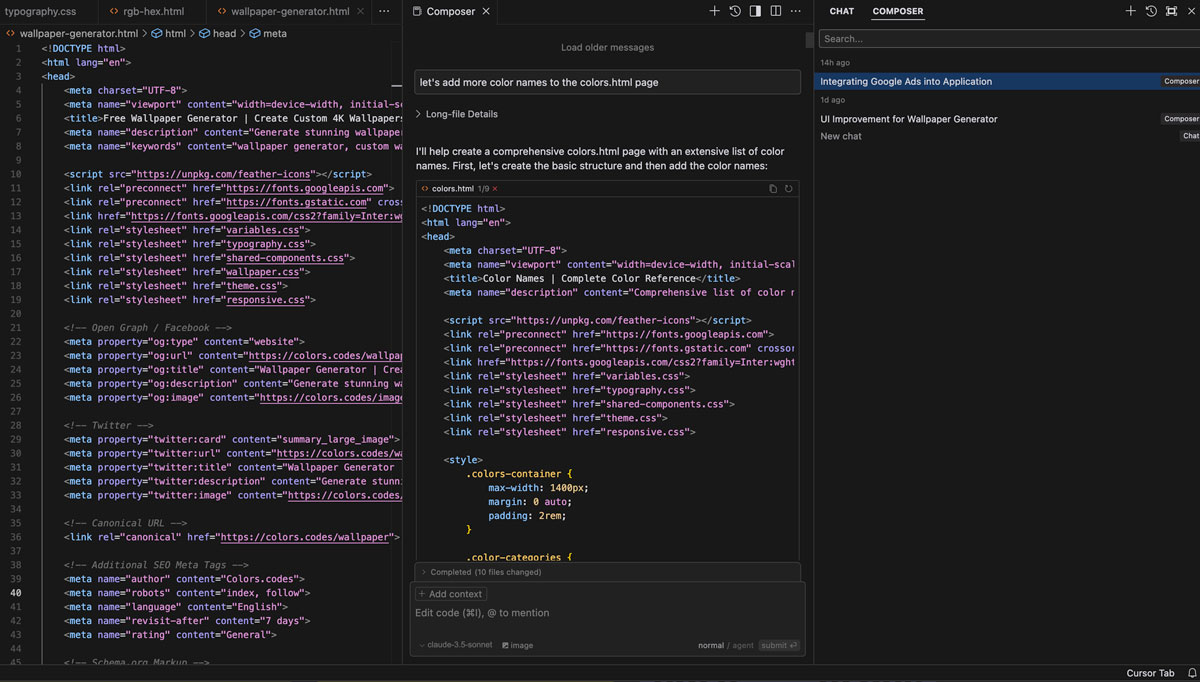Reject colors.html change with red x
This screenshot has height=682, width=1200.
click(494, 189)
